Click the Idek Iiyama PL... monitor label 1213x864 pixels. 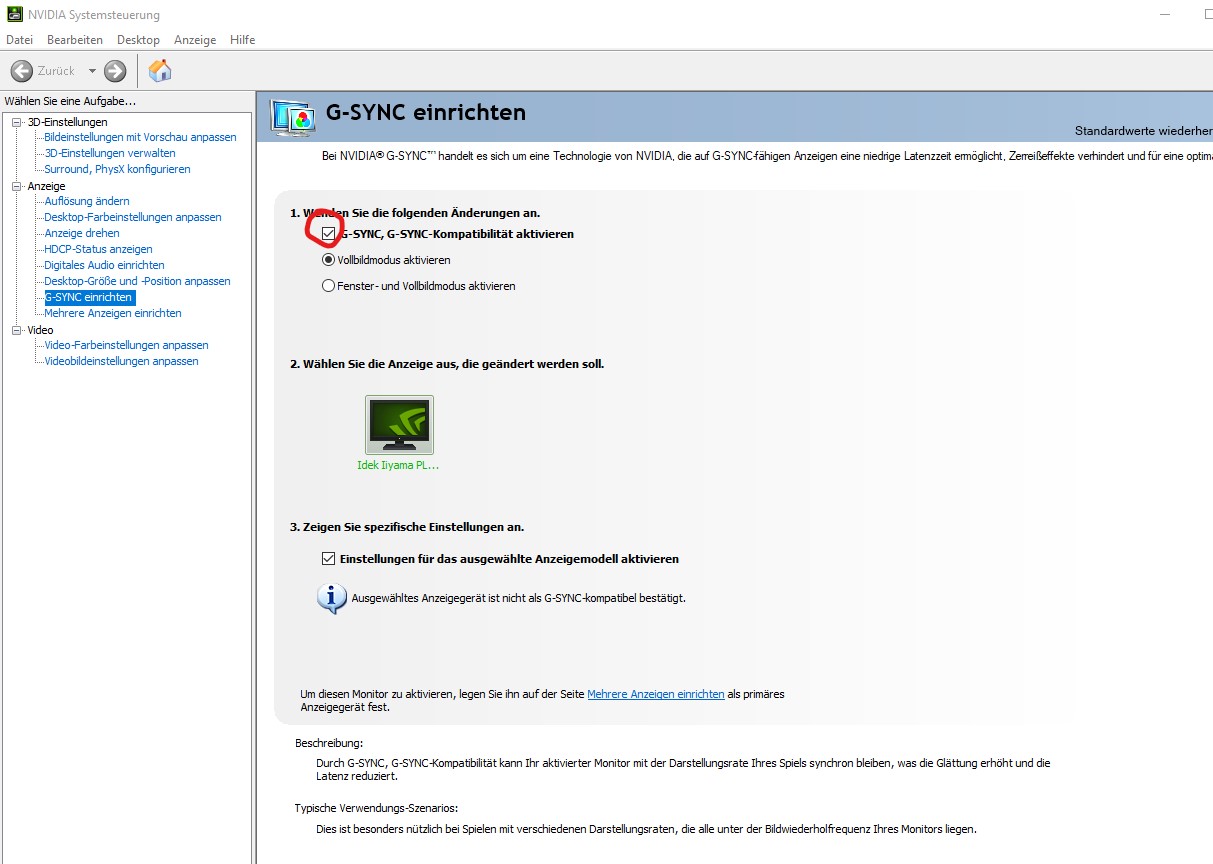pyautogui.click(x=398, y=465)
